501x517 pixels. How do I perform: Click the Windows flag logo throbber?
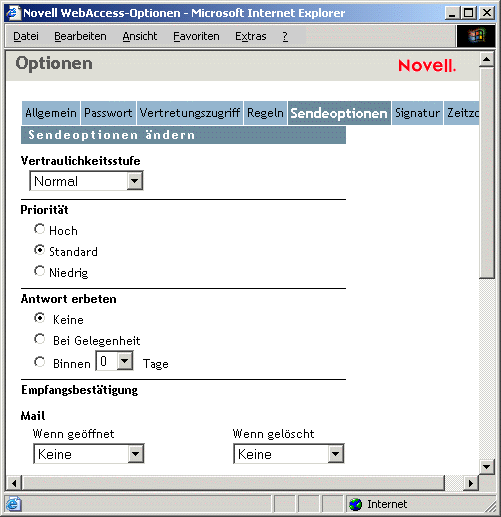pos(475,36)
